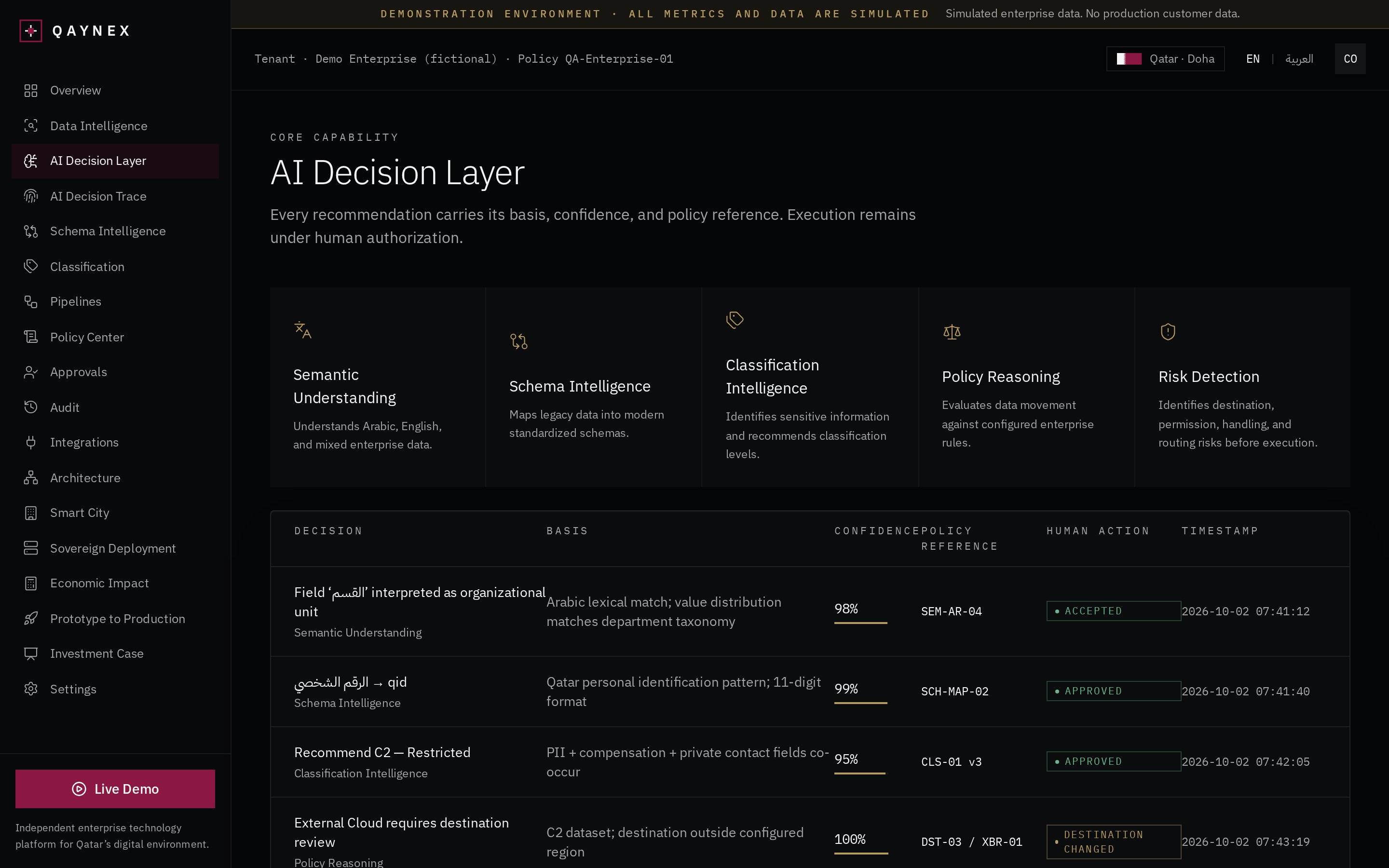Switch language to العربية

pyautogui.click(x=1299, y=59)
